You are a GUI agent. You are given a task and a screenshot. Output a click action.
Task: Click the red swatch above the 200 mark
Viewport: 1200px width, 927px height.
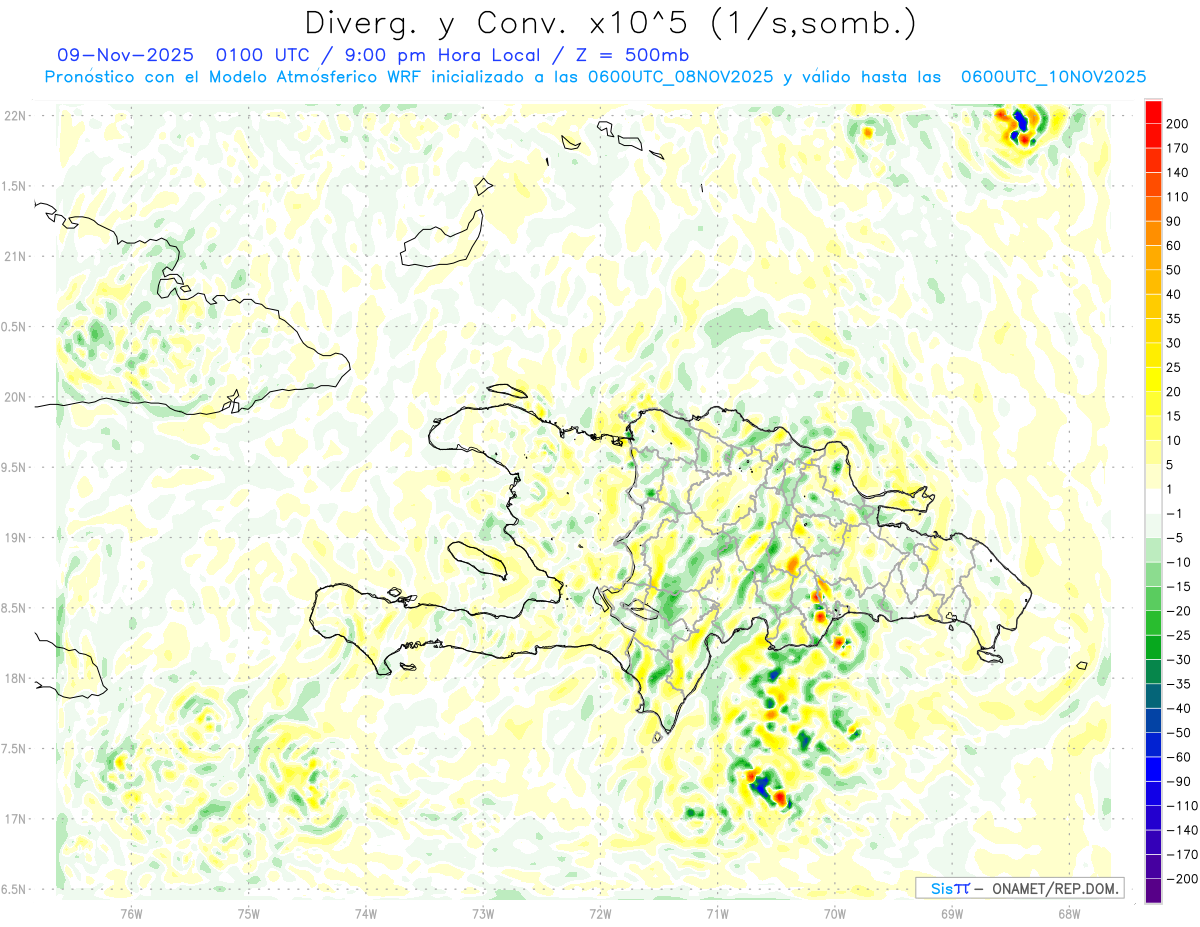1153,112
